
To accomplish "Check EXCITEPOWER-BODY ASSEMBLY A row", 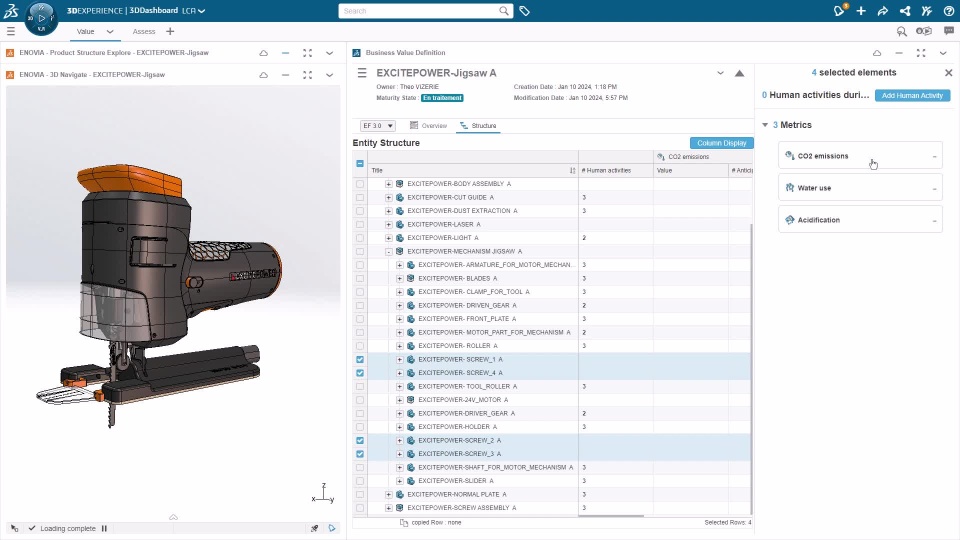I will (360, 184).
